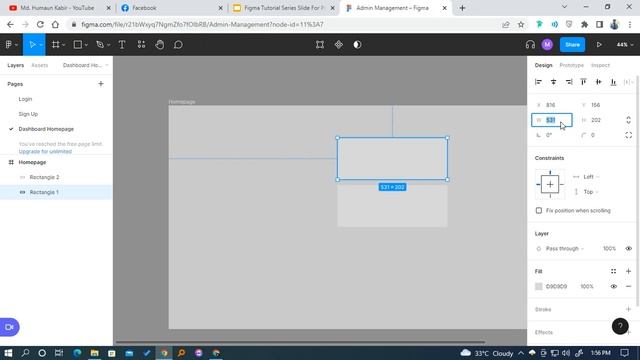This screenshot has width=640, height=360.
Task: Open the Login page
Action: 25,99
